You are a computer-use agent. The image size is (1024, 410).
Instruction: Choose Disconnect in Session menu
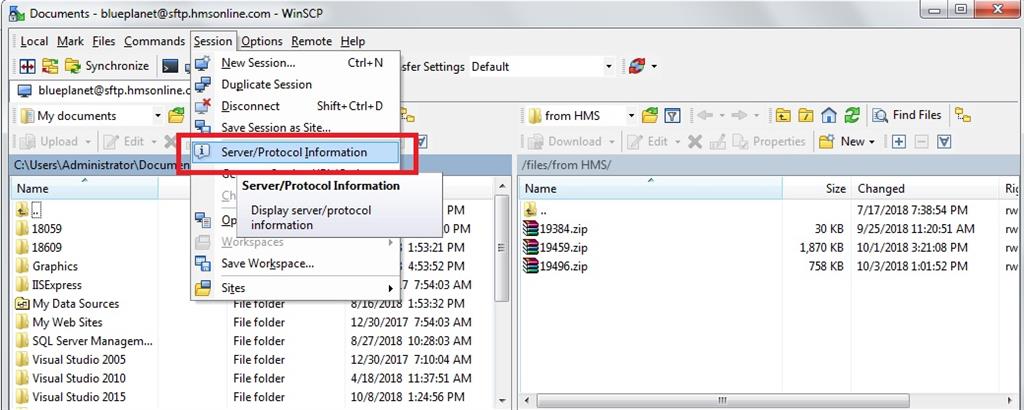[x=295, y=106]
